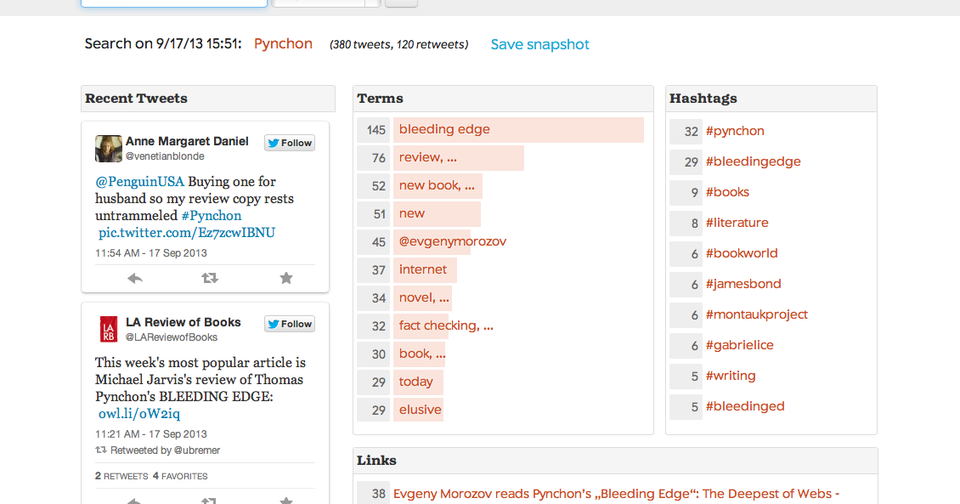This screenshot has height=504, width=960.
Task: Select the 'internet' term
Action: pos(425,270)
